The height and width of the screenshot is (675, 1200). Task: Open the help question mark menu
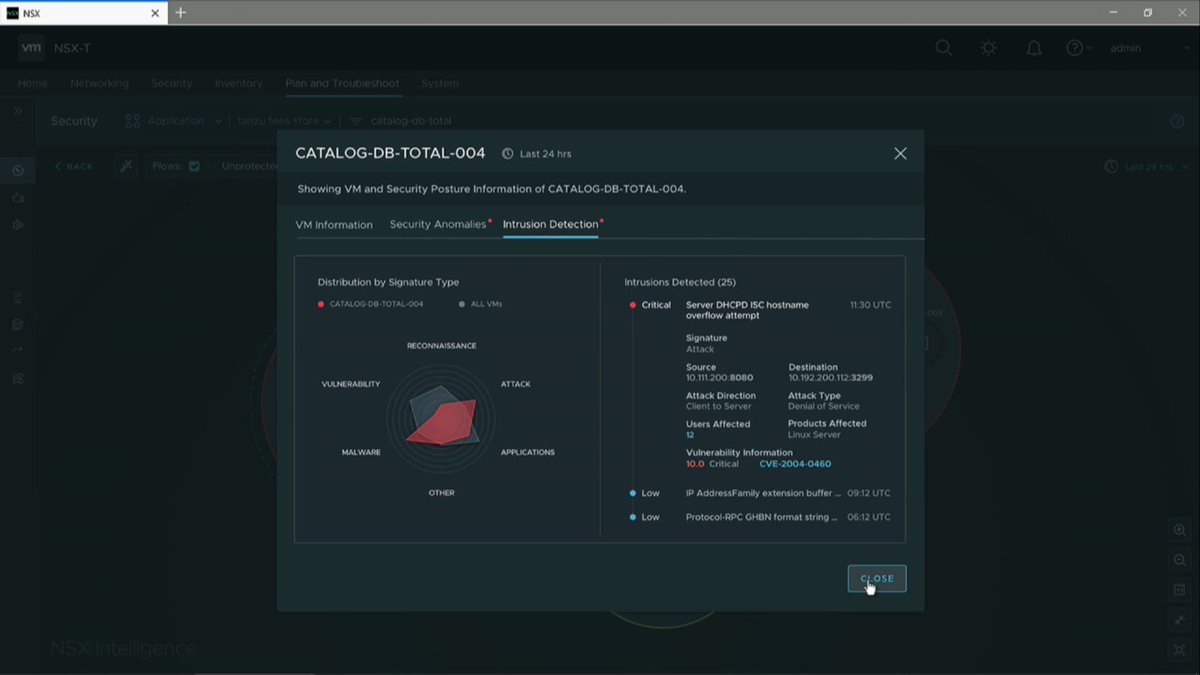tap(1078, 48)
